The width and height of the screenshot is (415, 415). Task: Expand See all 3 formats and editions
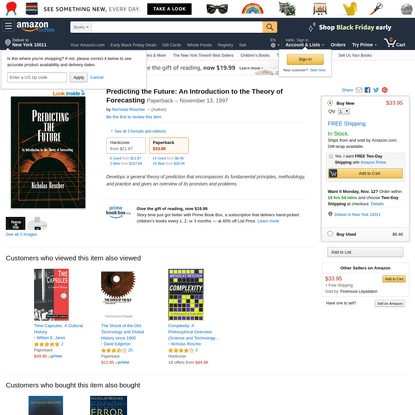click(x=140, y=131)
